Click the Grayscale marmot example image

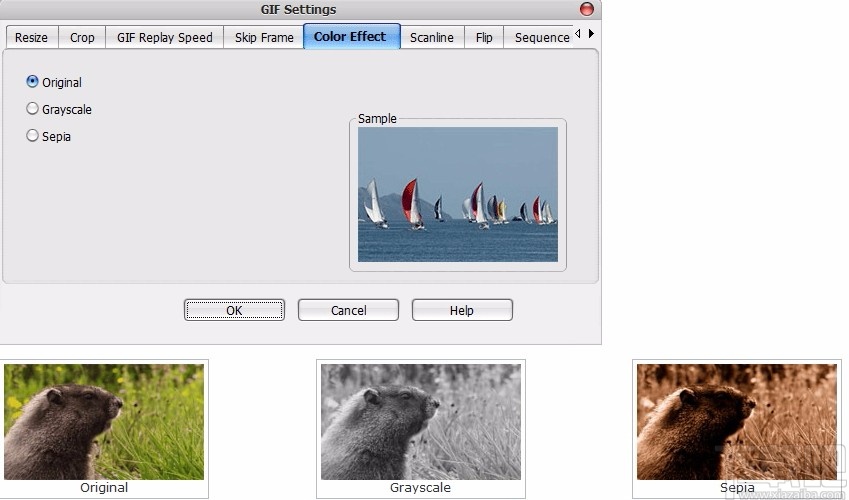421,421
